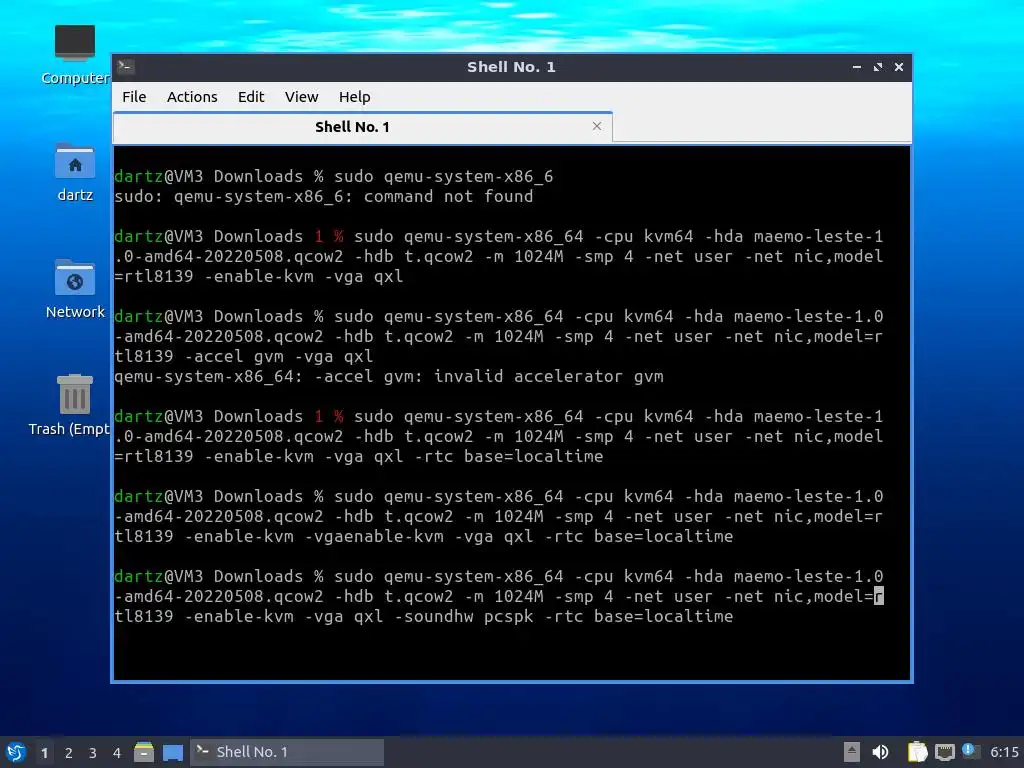Click the 'command not found' error line
The height and width of the screenshot is (768, 1024).
[324, 197]
